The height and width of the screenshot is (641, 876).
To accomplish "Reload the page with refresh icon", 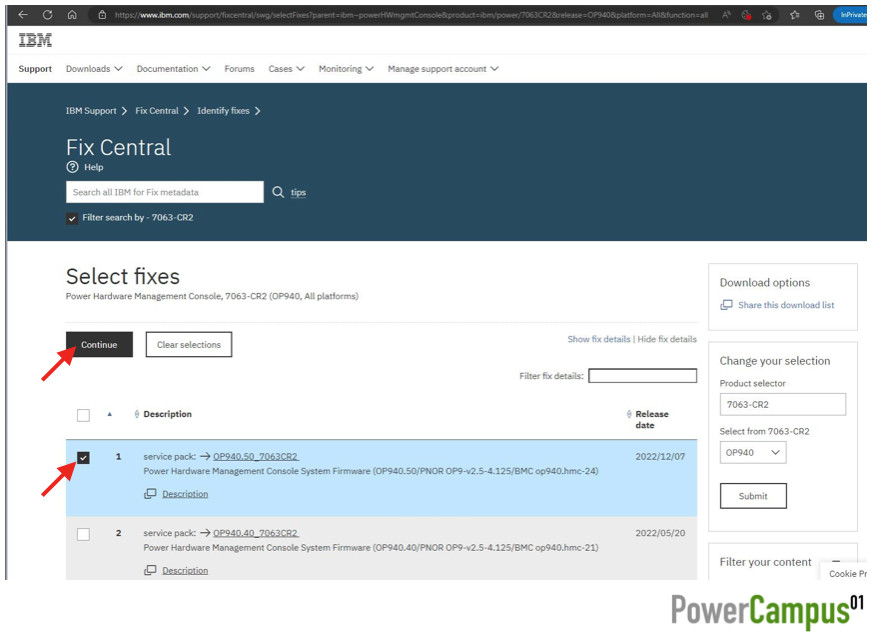I will 47,15.
